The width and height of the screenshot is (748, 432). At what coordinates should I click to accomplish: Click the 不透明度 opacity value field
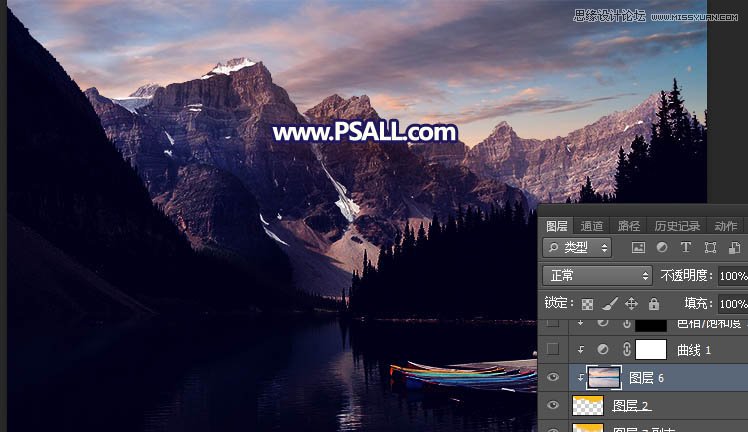click(x=733, y=276)
